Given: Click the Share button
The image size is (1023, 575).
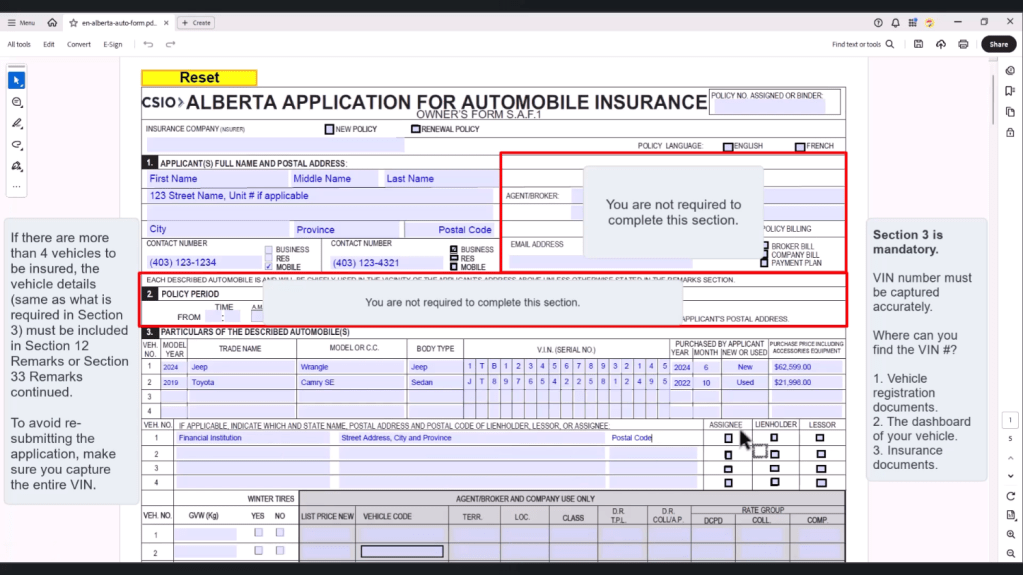Looking at the screenshot, I should click(998, 44).
